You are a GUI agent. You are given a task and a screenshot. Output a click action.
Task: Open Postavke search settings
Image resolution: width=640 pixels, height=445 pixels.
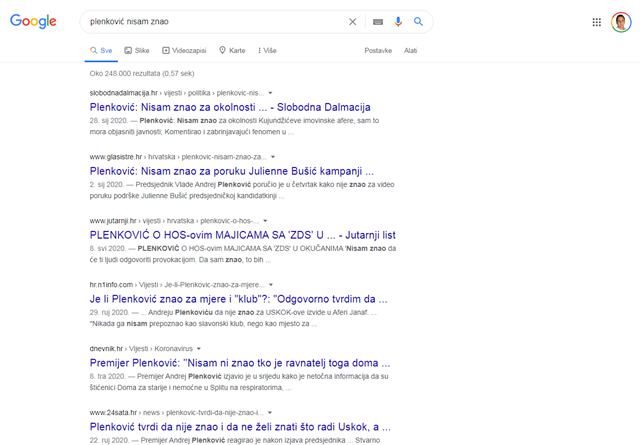tap(378, 50)
